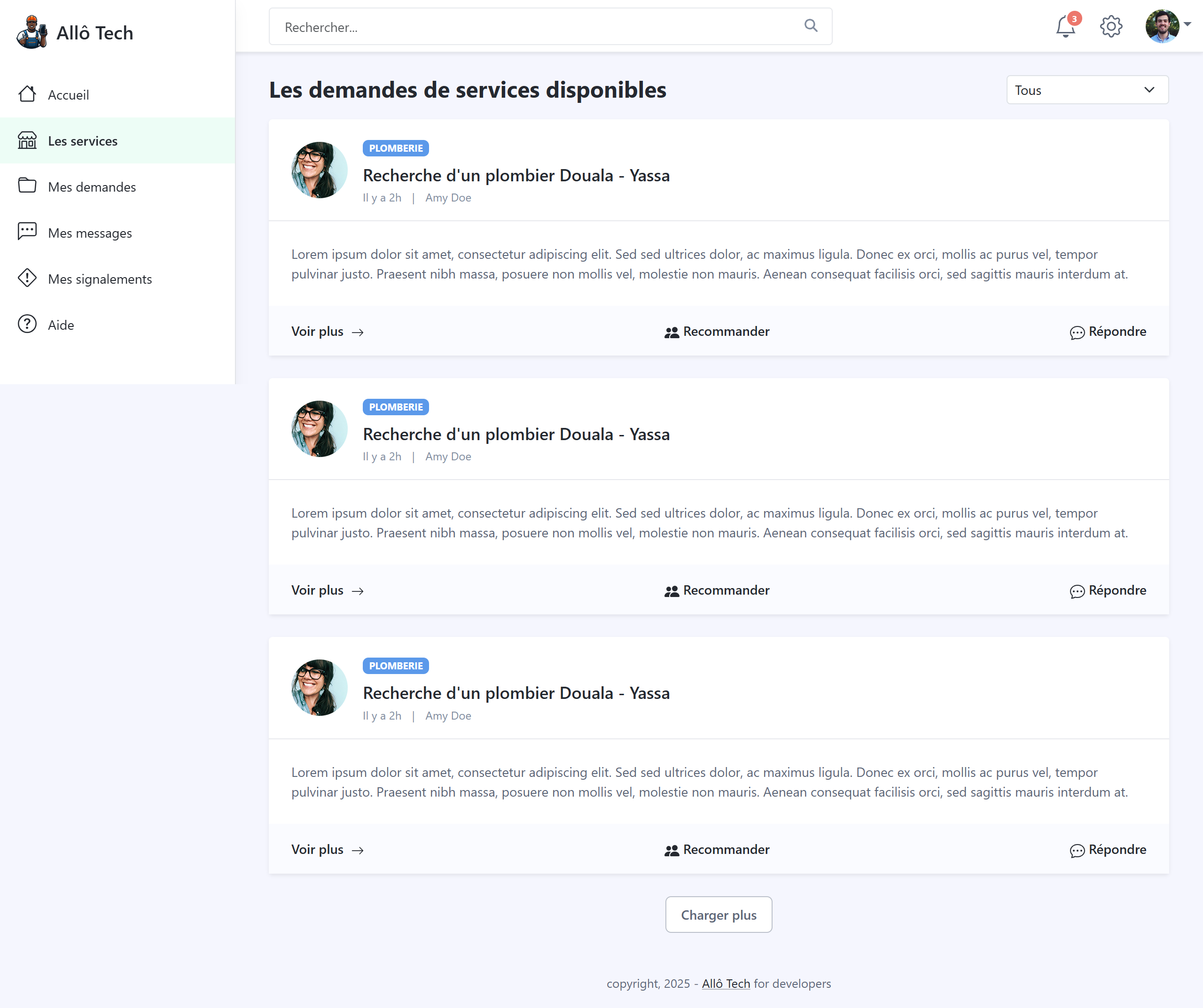Open settings with the gear icon
This screenshot has width=1203, height=1008.
[1111, 26]
